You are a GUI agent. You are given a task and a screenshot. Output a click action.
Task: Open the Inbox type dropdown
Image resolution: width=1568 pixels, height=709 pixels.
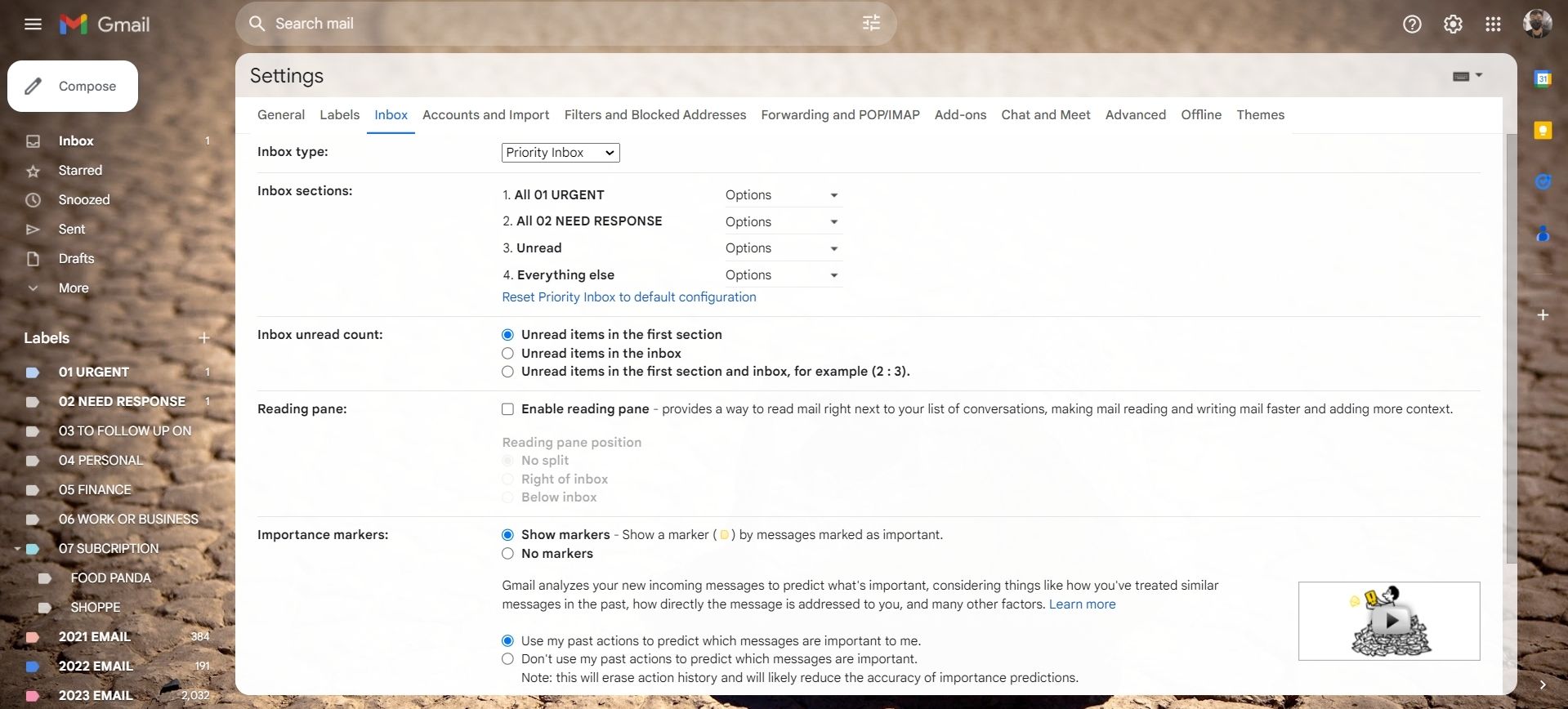[x=561, y=153]
